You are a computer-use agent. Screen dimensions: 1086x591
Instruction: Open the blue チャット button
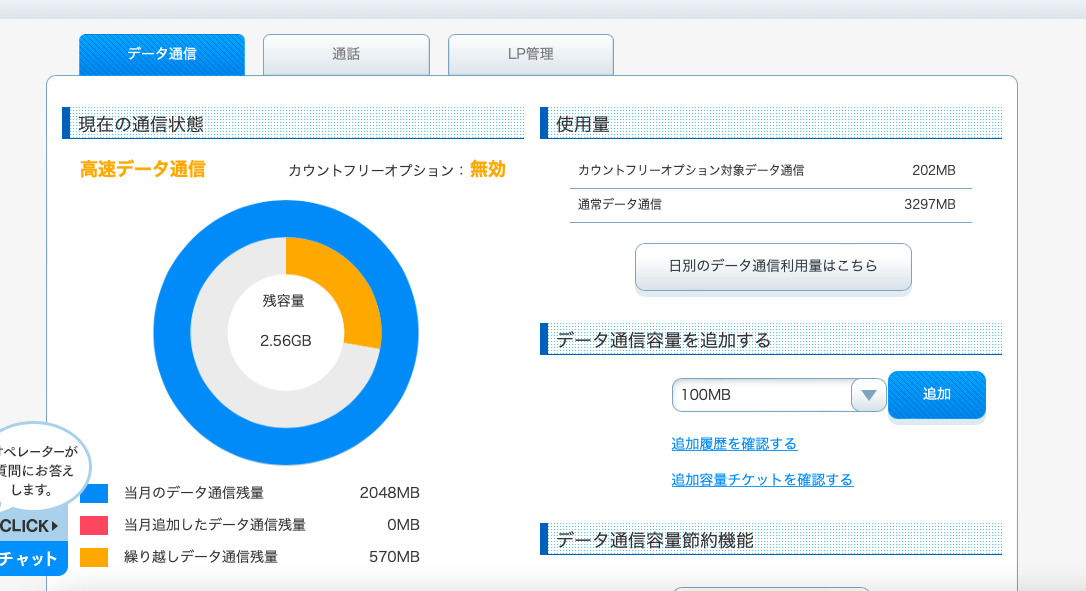[x=30, y=559]
